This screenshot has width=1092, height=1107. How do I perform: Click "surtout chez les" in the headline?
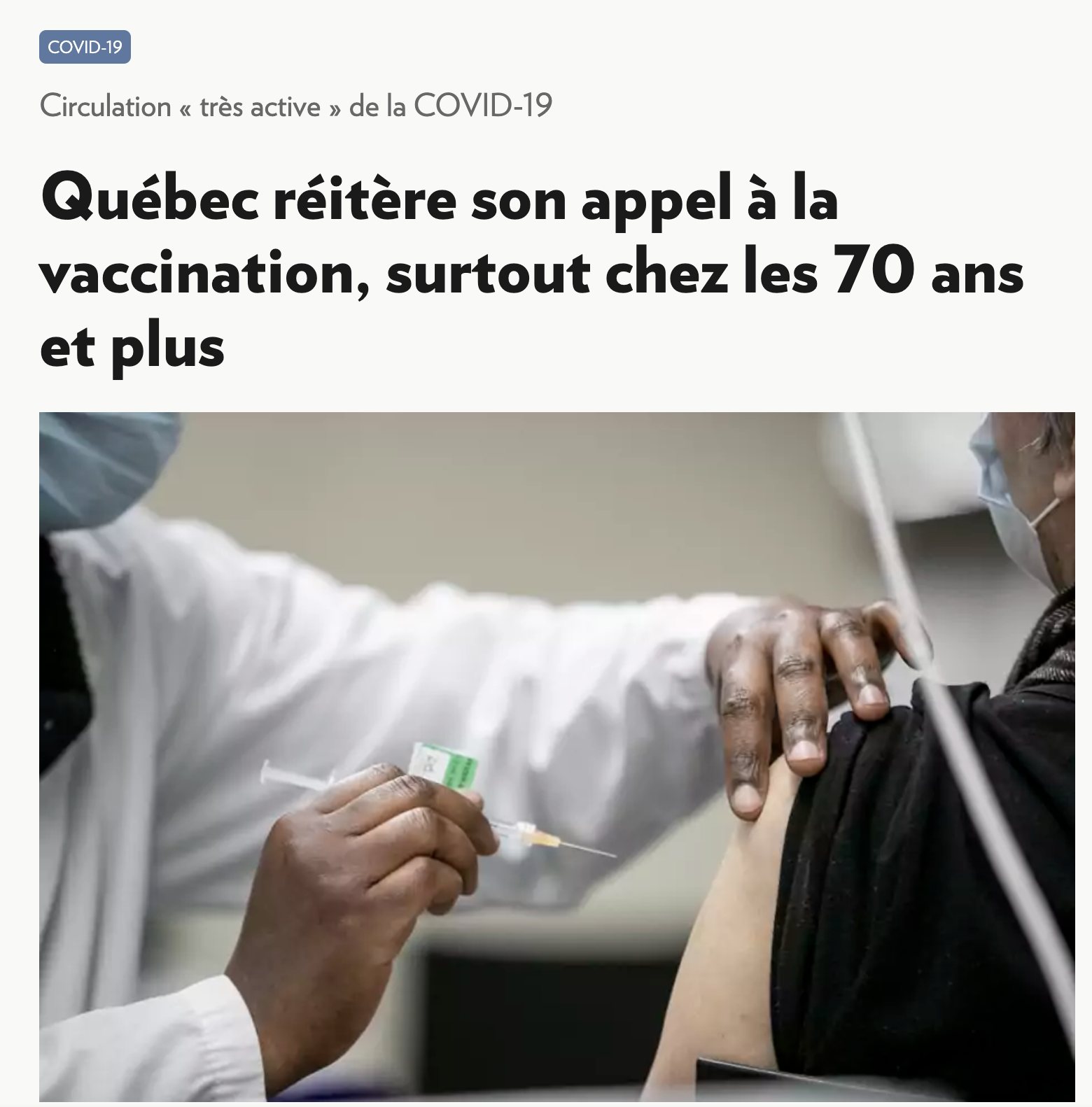[x=602, y=274]
